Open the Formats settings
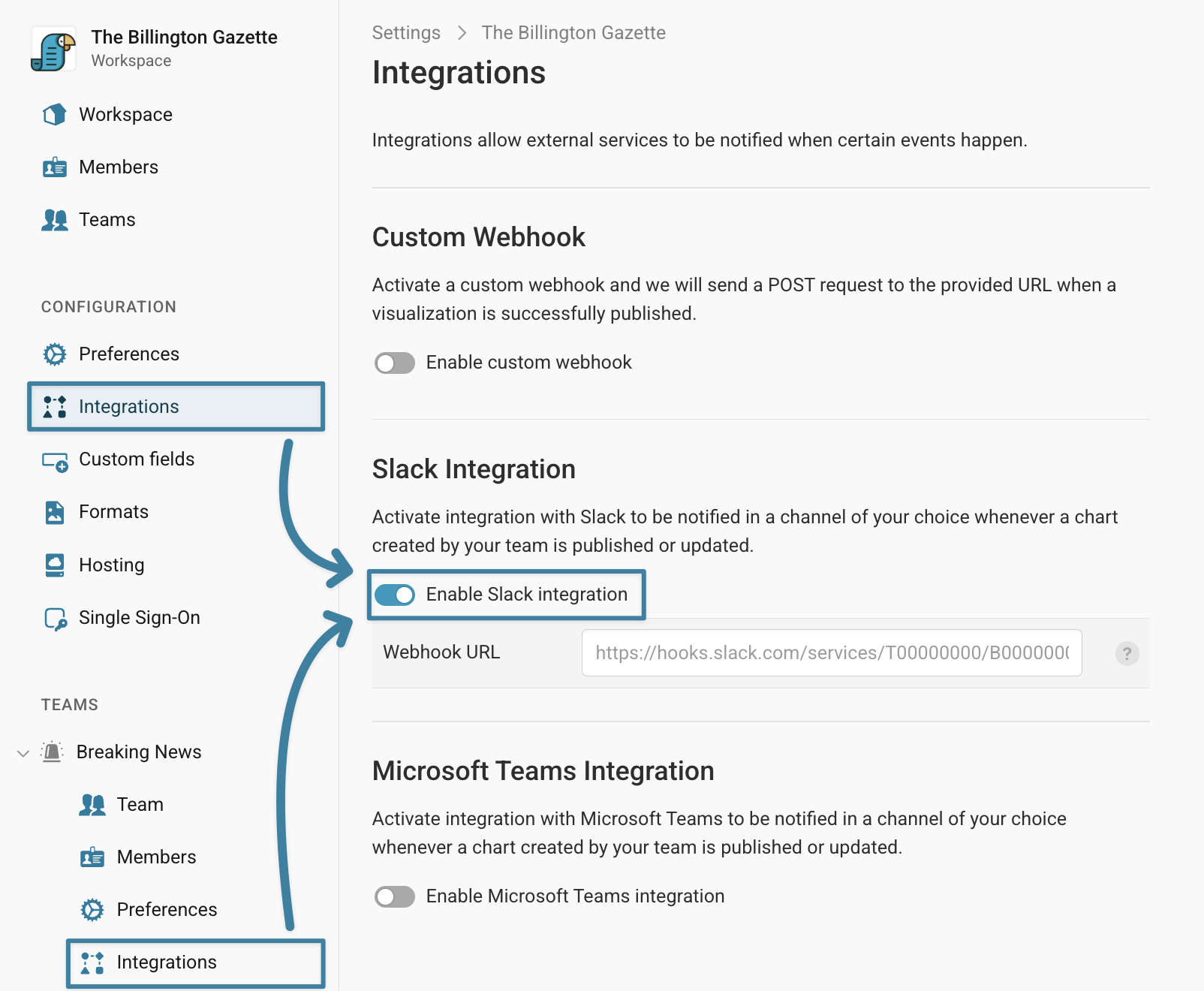 pos(113,512)
